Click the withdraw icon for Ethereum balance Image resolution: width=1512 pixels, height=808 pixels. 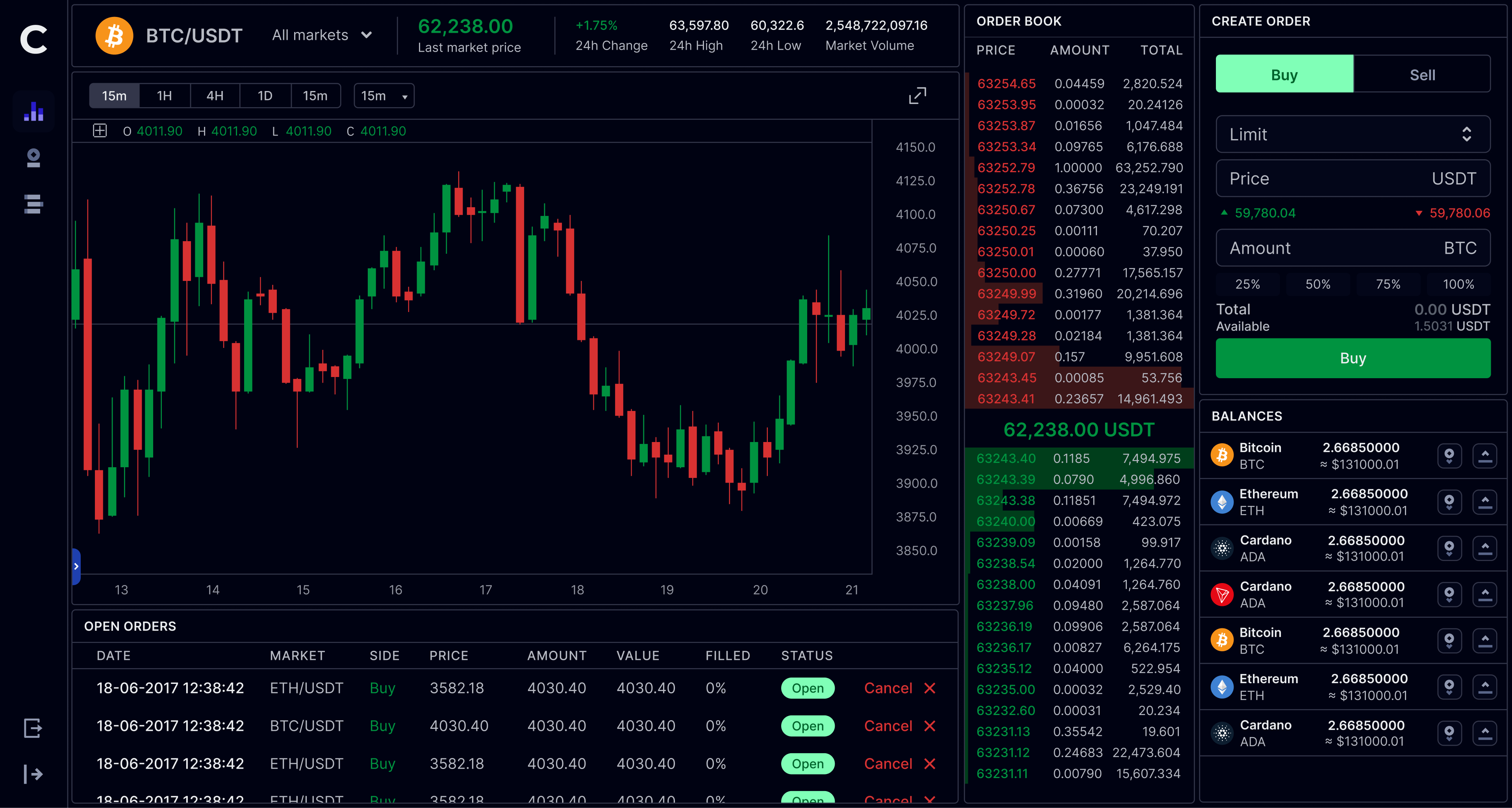coord(1484,502)
